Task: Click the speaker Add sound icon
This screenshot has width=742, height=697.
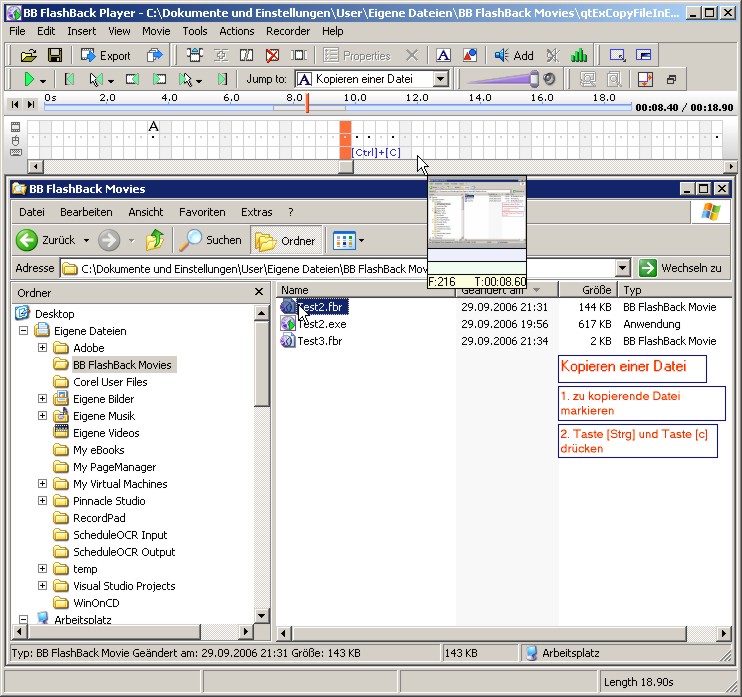Action: [514, 55]
